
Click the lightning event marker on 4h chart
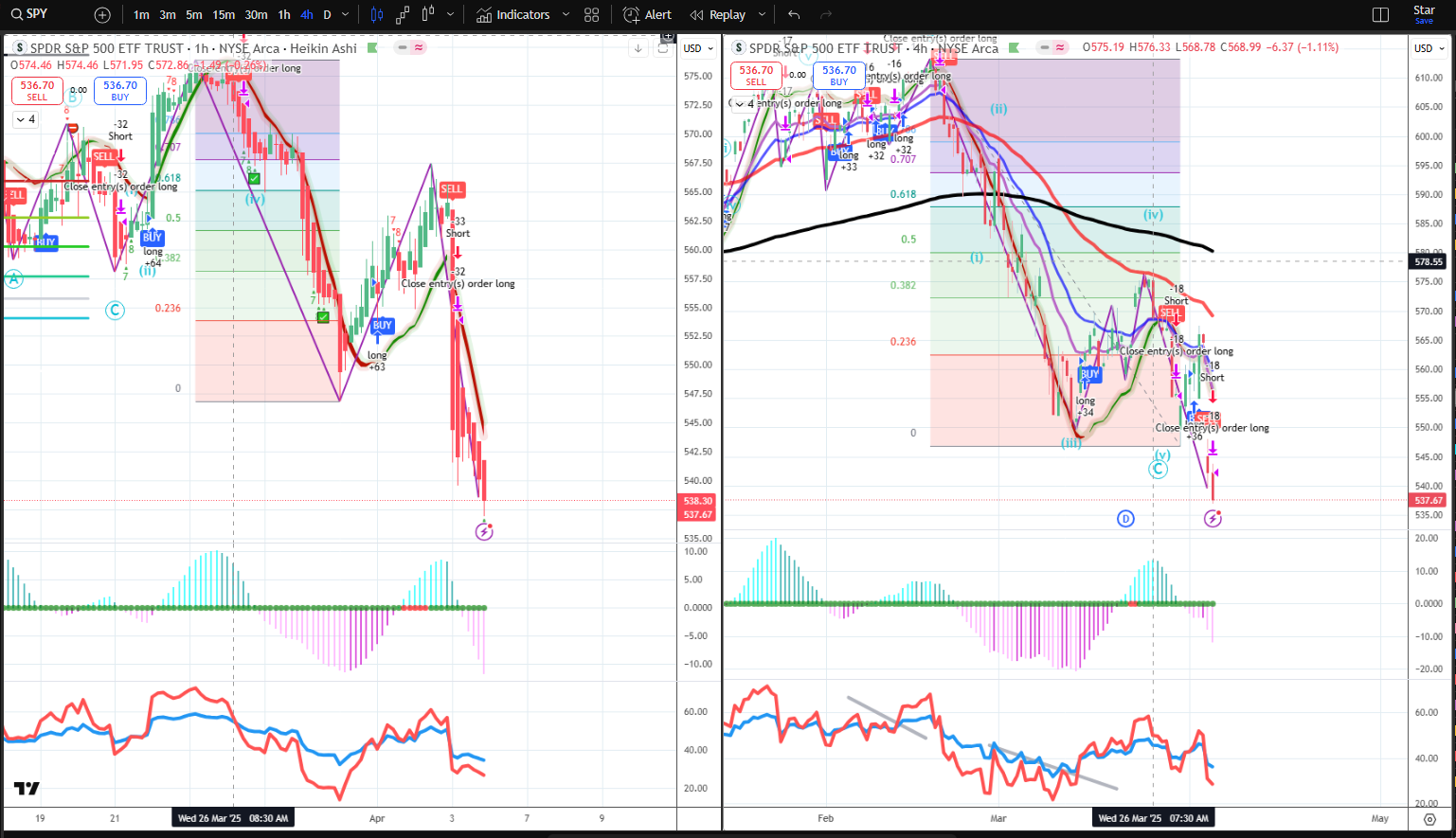1213,518
